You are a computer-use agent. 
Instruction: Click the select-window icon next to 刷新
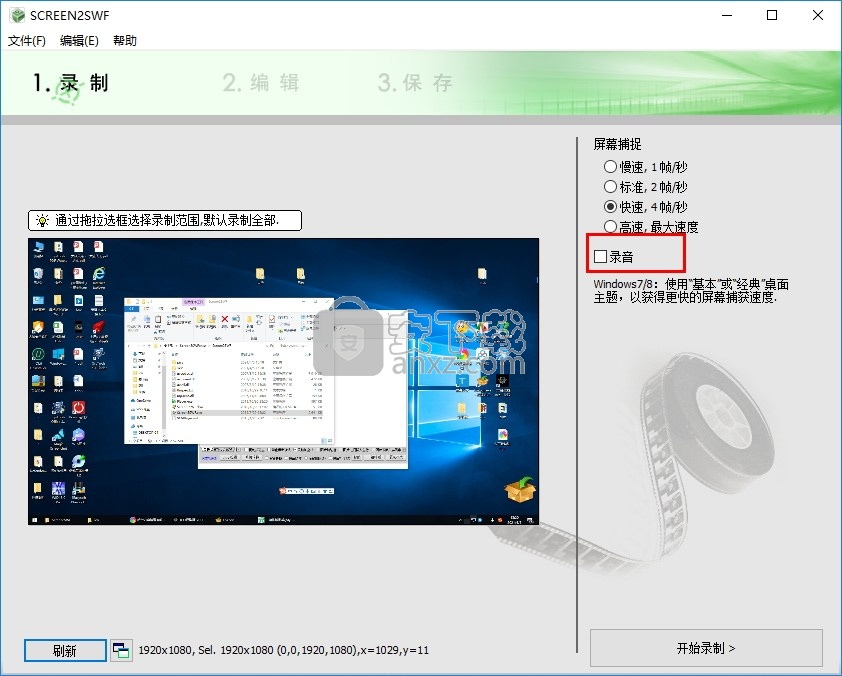tap(121, 651)
